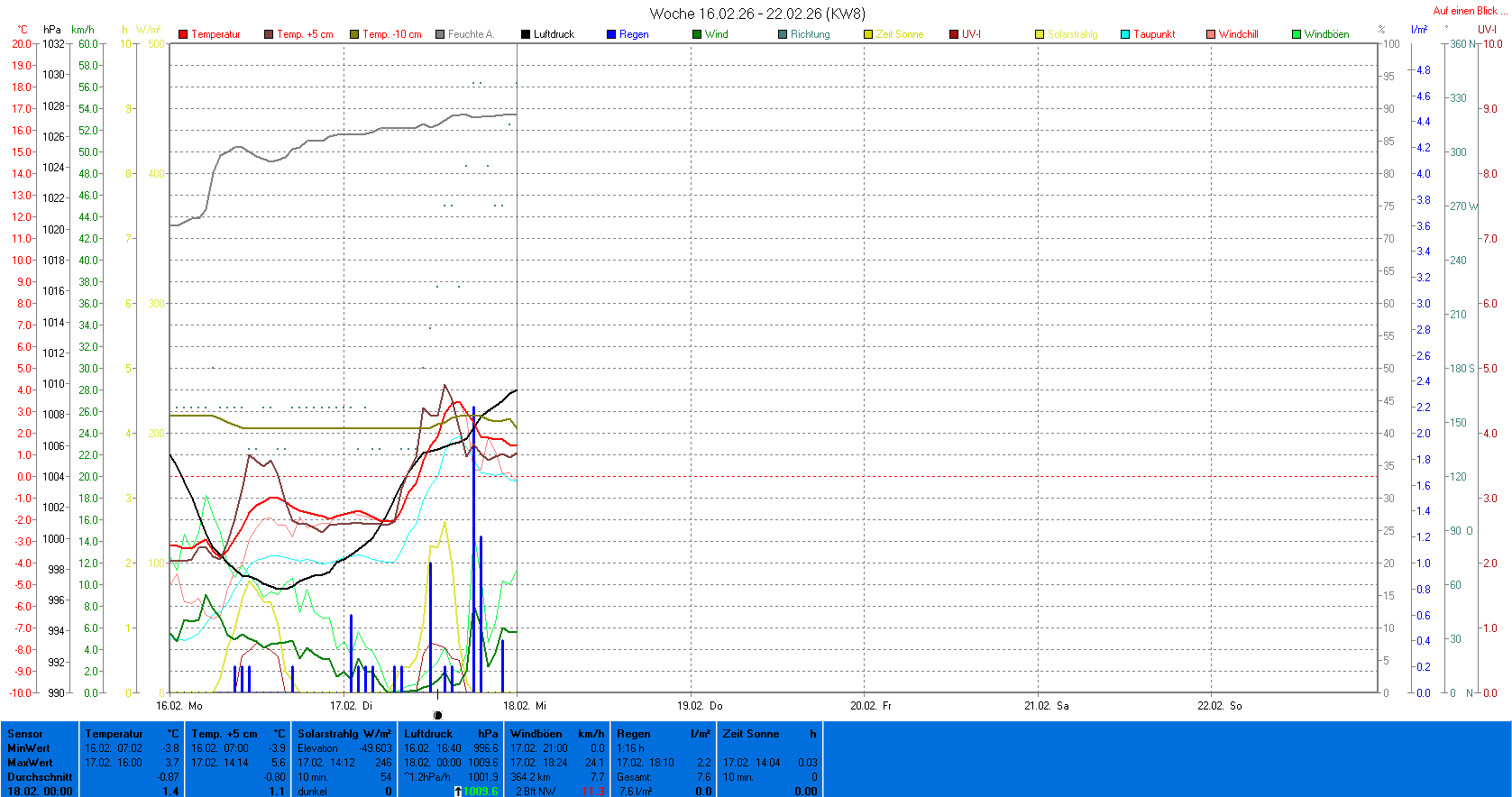Click the red Temperatur legend square

183,34
